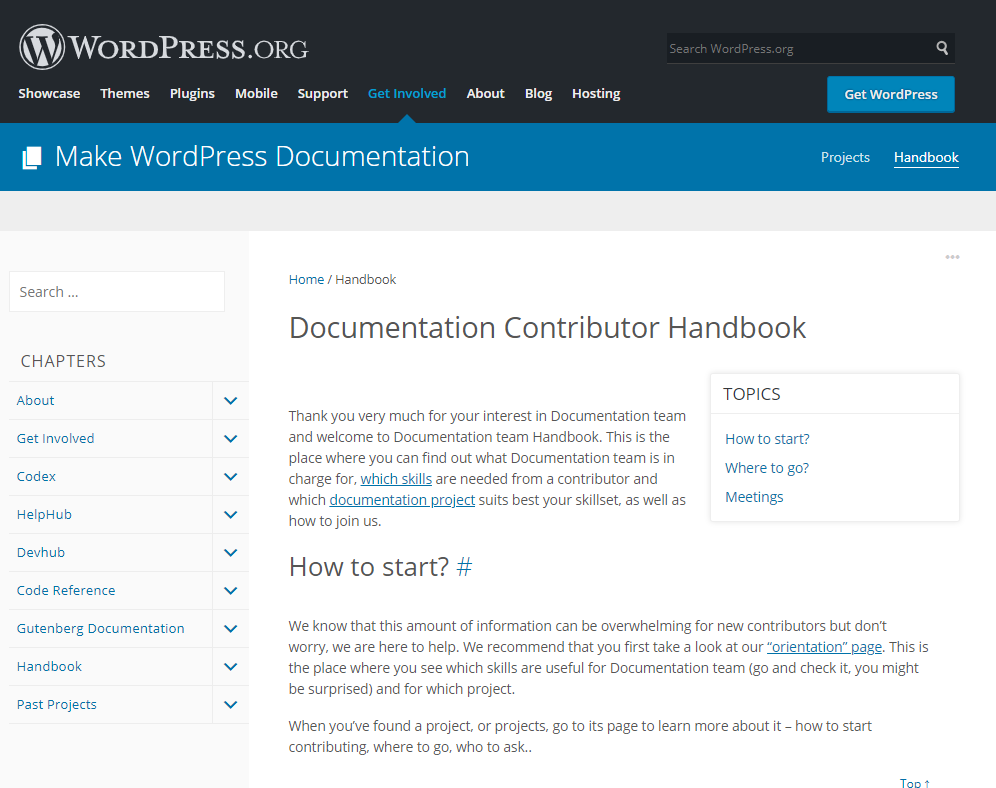Focus the sidebar Search ... field
Screen dimensions: 996x788
117,291
